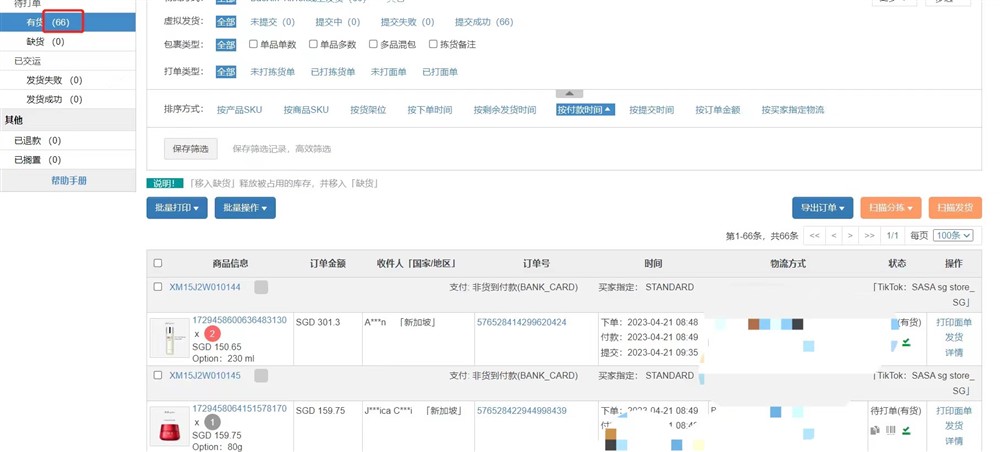Collapse the filter panel with the up-arrow handle
1000x452 pixels.
coord(568,93)
